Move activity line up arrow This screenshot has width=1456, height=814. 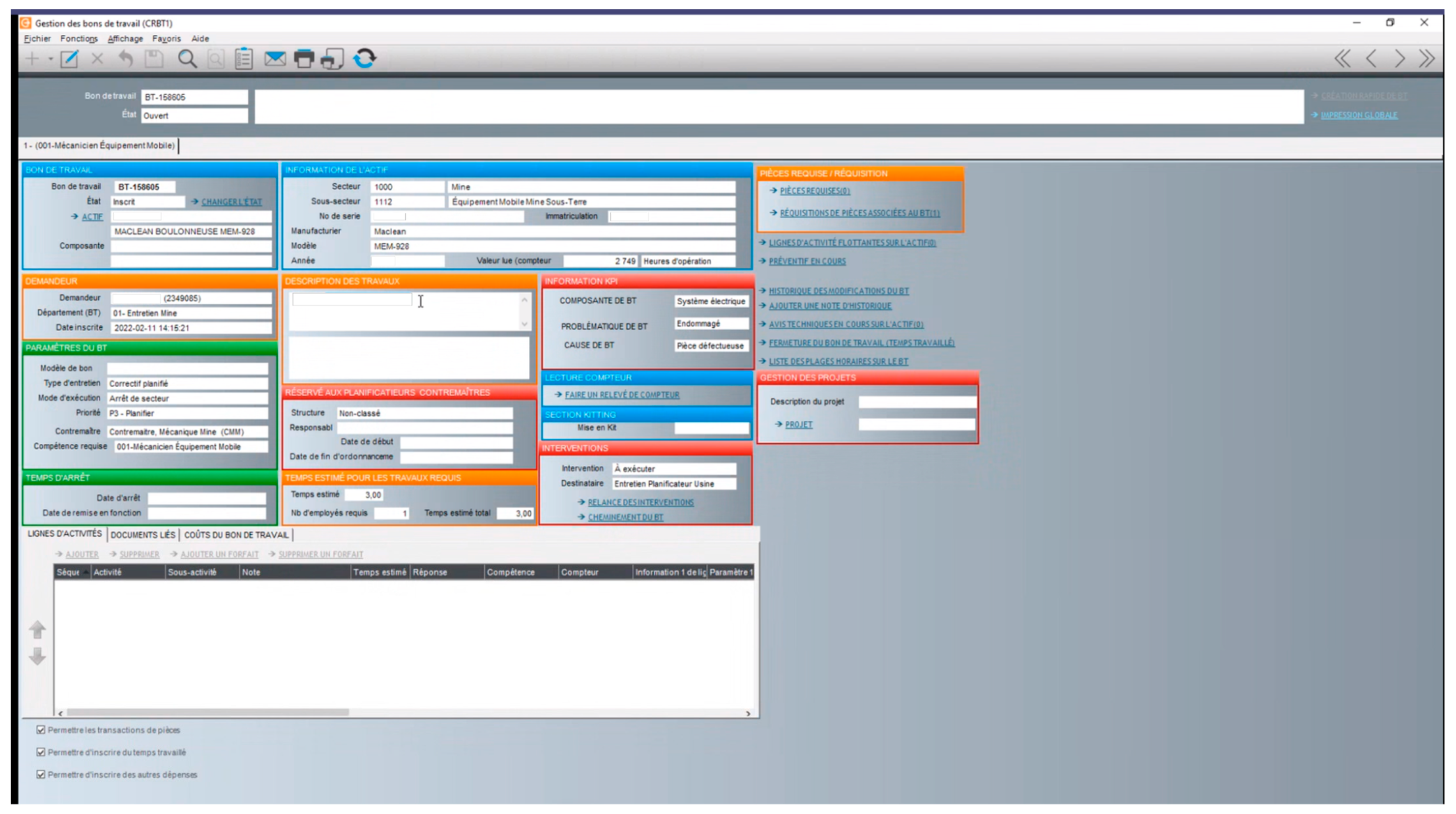coord(37,629)
